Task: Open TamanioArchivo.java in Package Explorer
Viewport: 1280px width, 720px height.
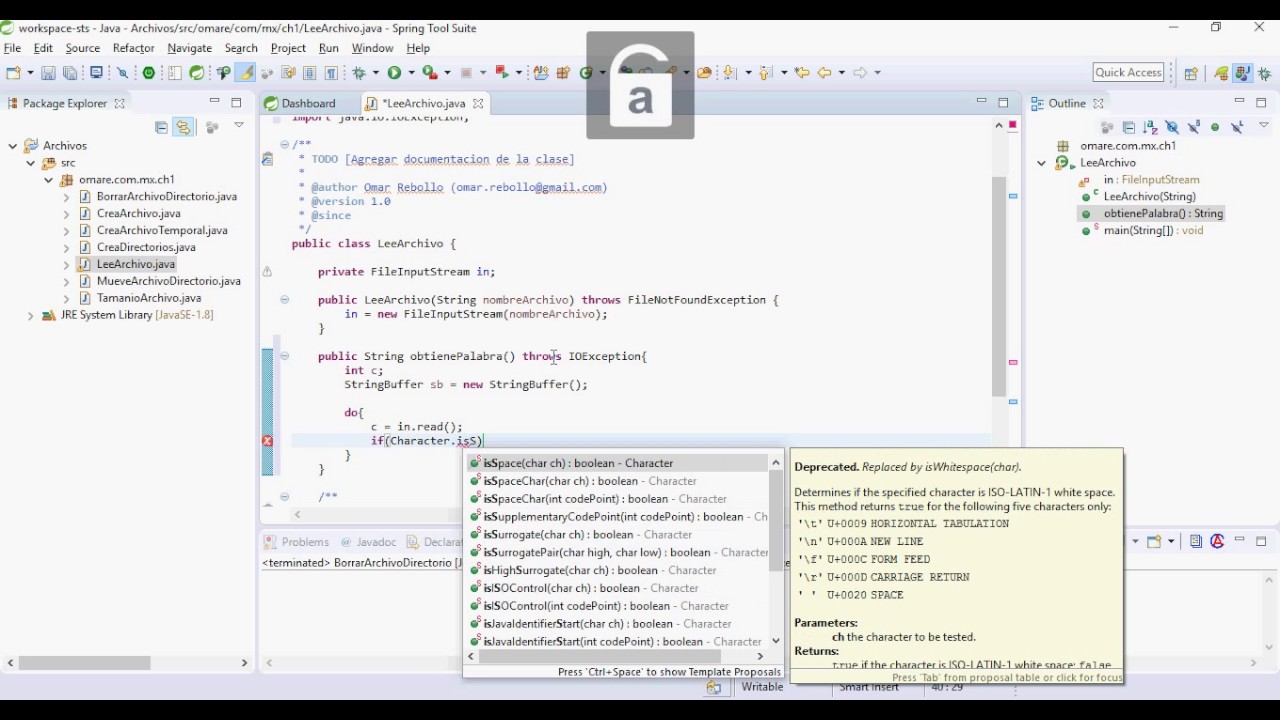Action: (149, 298)
